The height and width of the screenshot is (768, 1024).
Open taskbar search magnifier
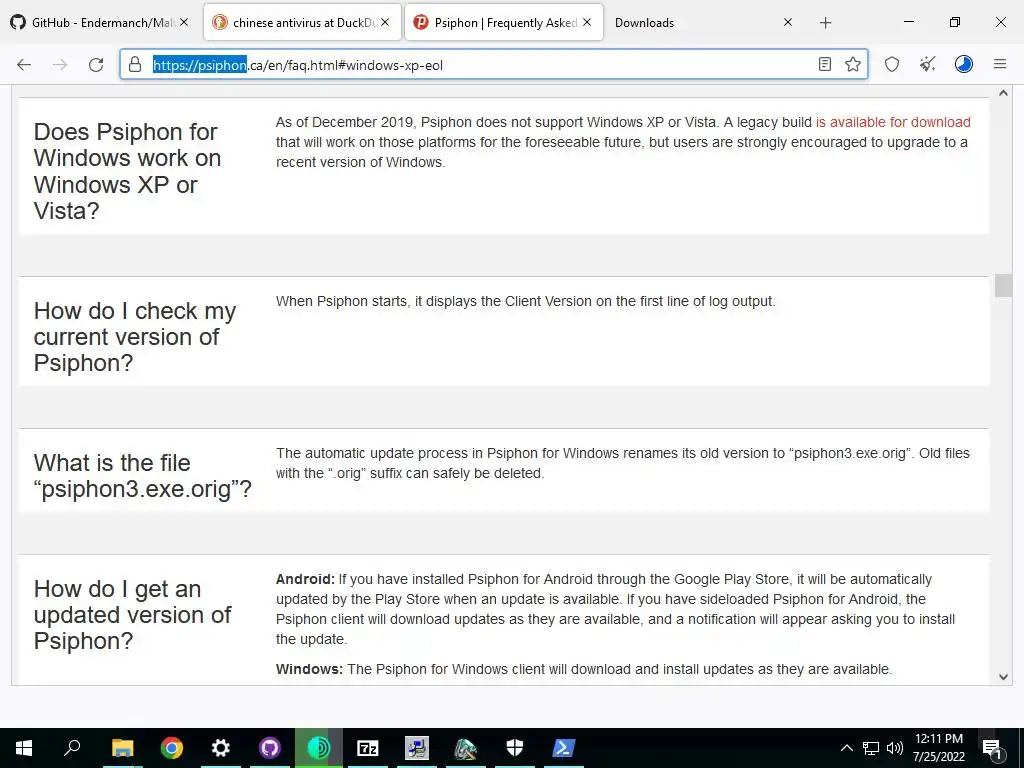pos(72,748)
